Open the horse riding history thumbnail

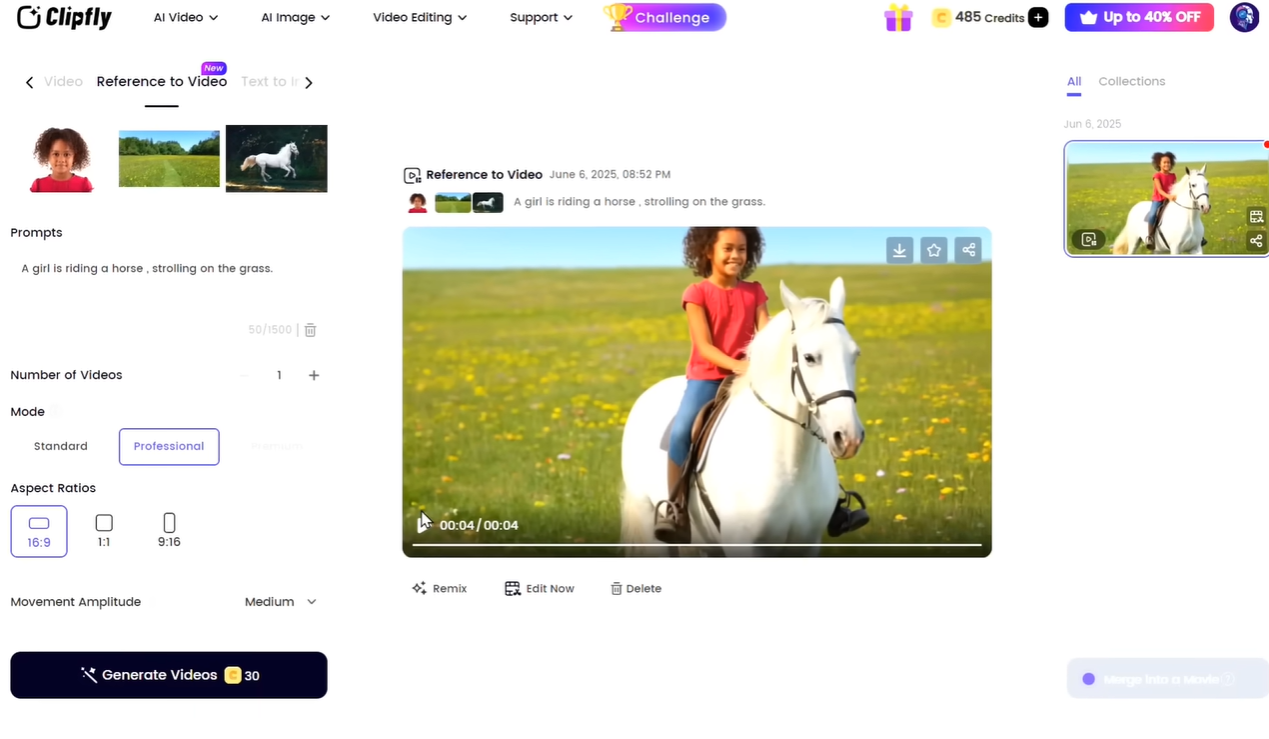pyautogui.click(x=1166, y=199)
